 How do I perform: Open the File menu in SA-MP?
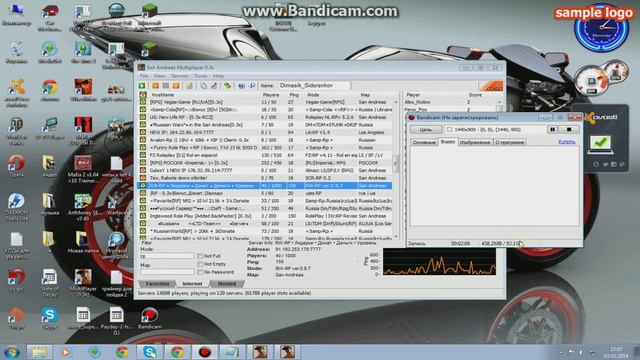(144, 76)
